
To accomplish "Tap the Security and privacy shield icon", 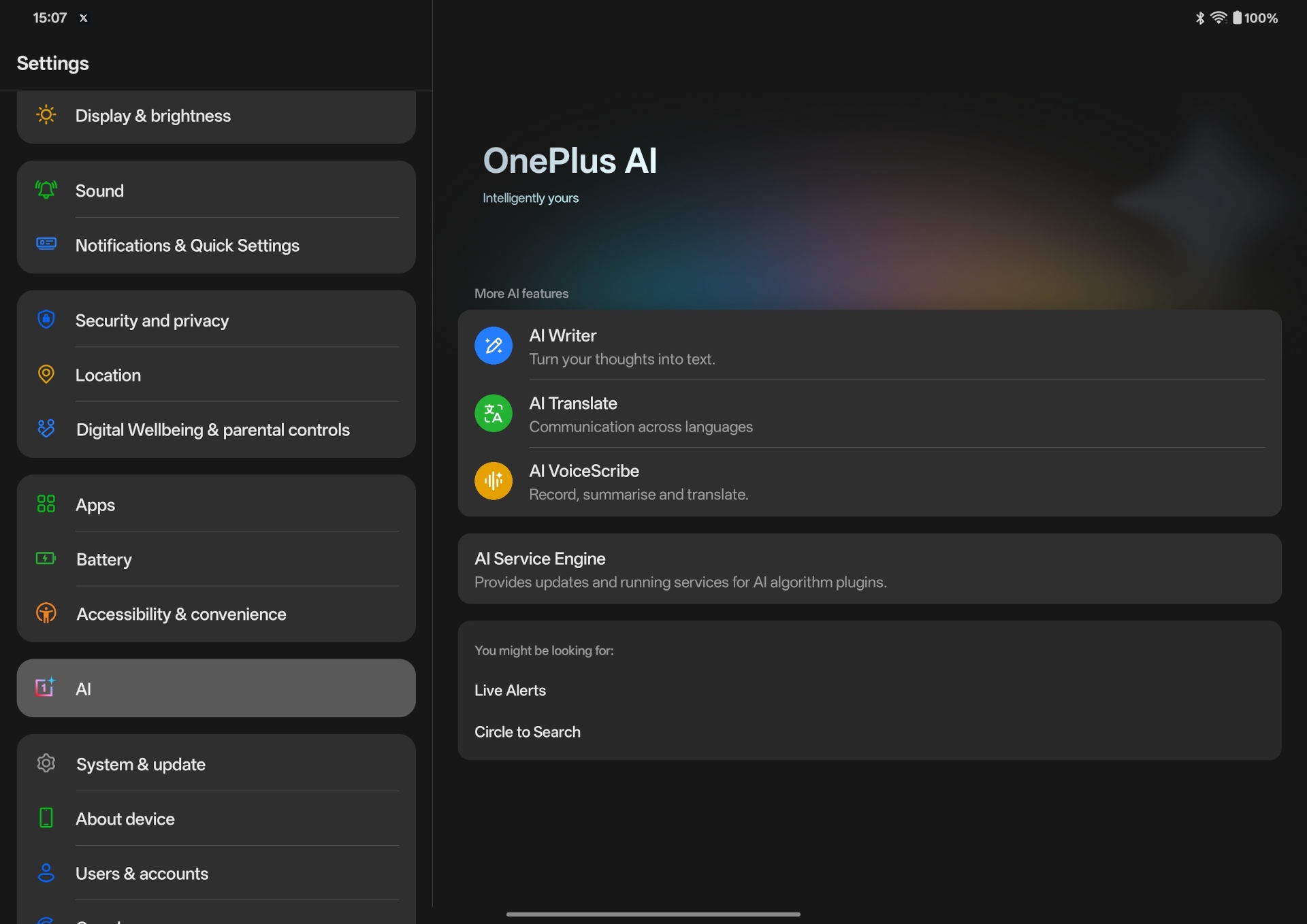I will coord(46,319).
